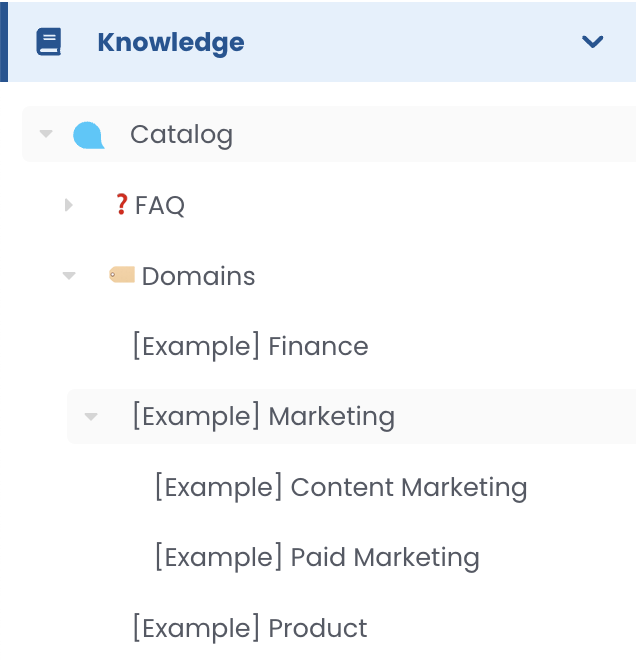The image size is (636, 666).
Task: Select the Catalog label in the tree
Action: [181, 135]
